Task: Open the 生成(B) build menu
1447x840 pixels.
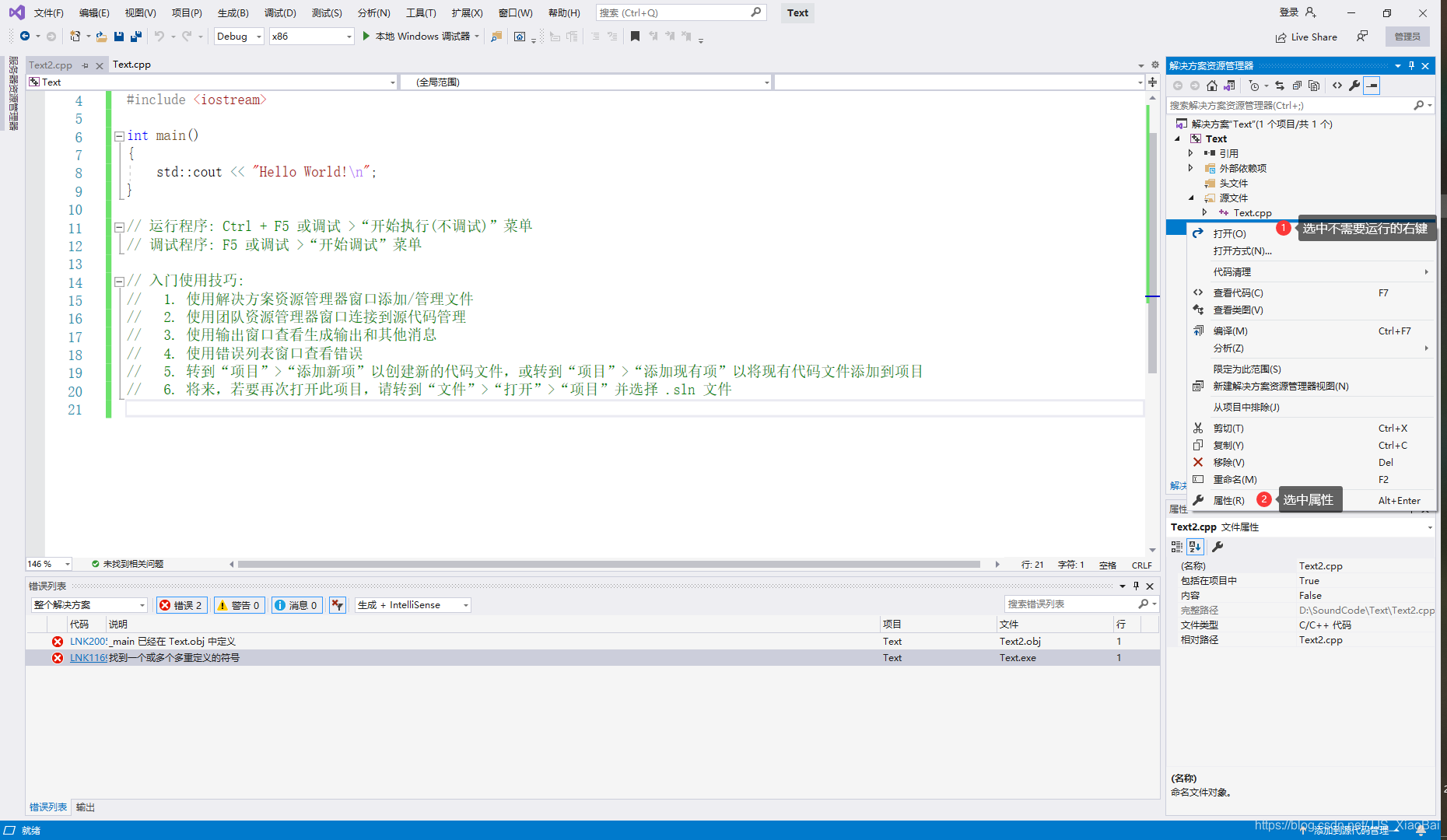Action: (x=233, y=12)
